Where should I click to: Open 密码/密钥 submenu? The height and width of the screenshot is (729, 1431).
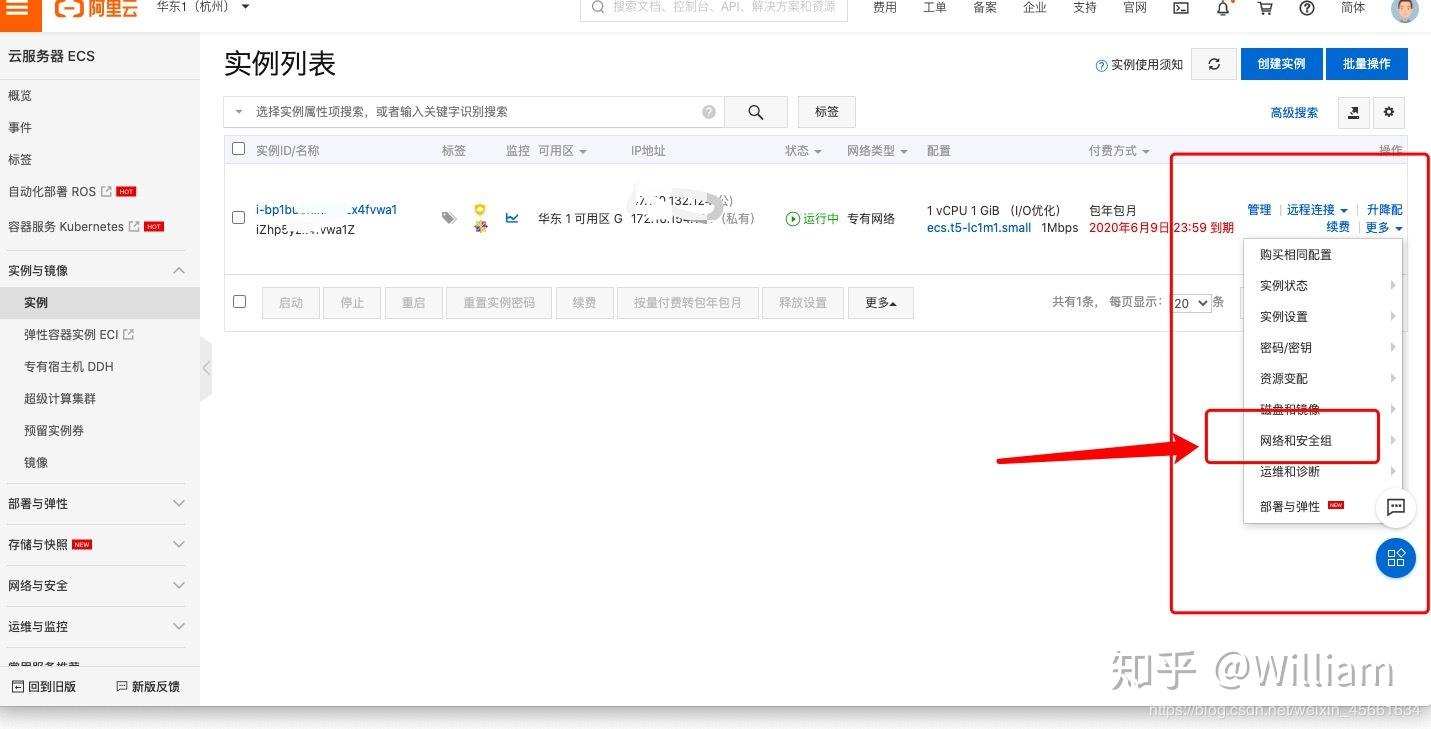click(1323, 347)
